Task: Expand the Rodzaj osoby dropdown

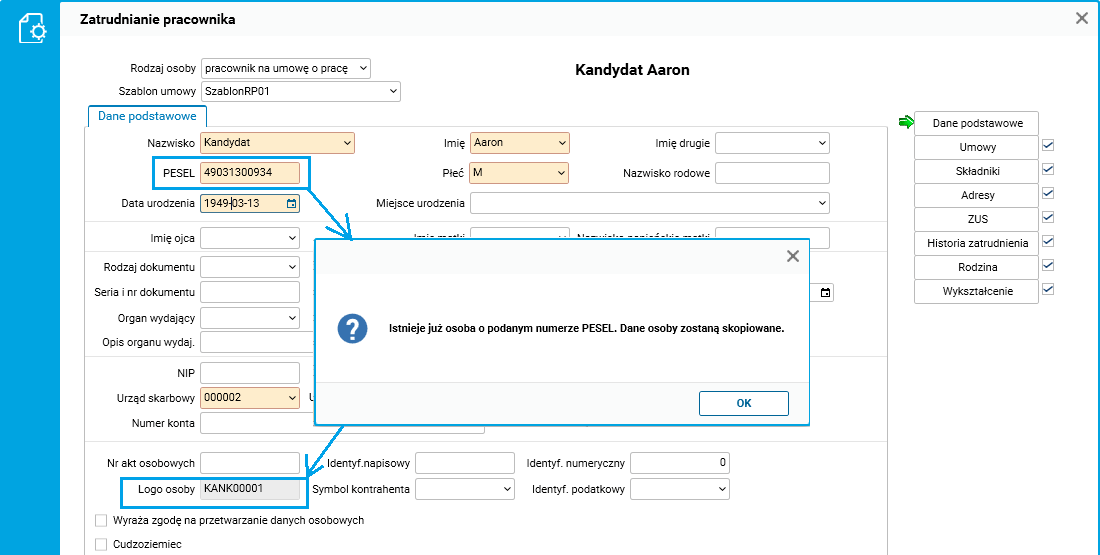Action: [x=286, y=68]
